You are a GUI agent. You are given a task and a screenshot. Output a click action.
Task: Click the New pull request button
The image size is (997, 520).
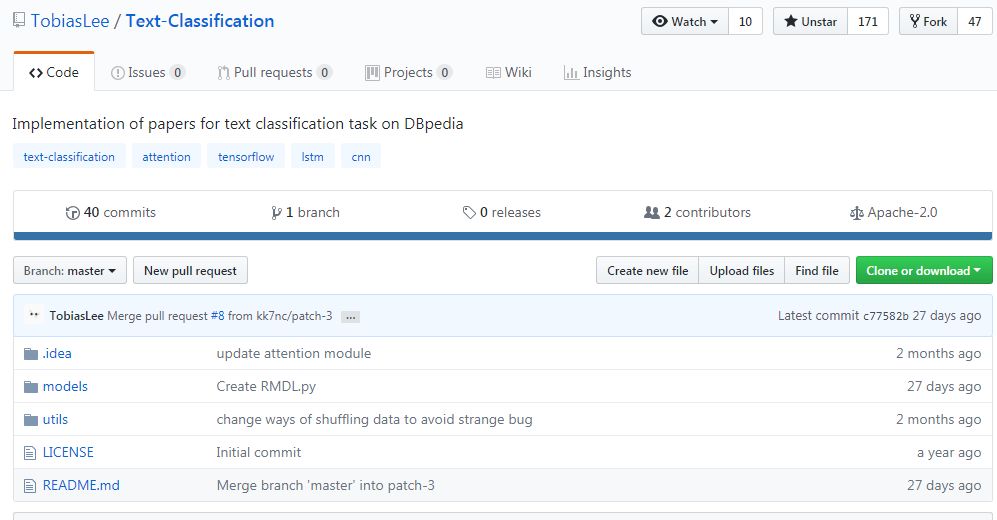click(190, 271)
